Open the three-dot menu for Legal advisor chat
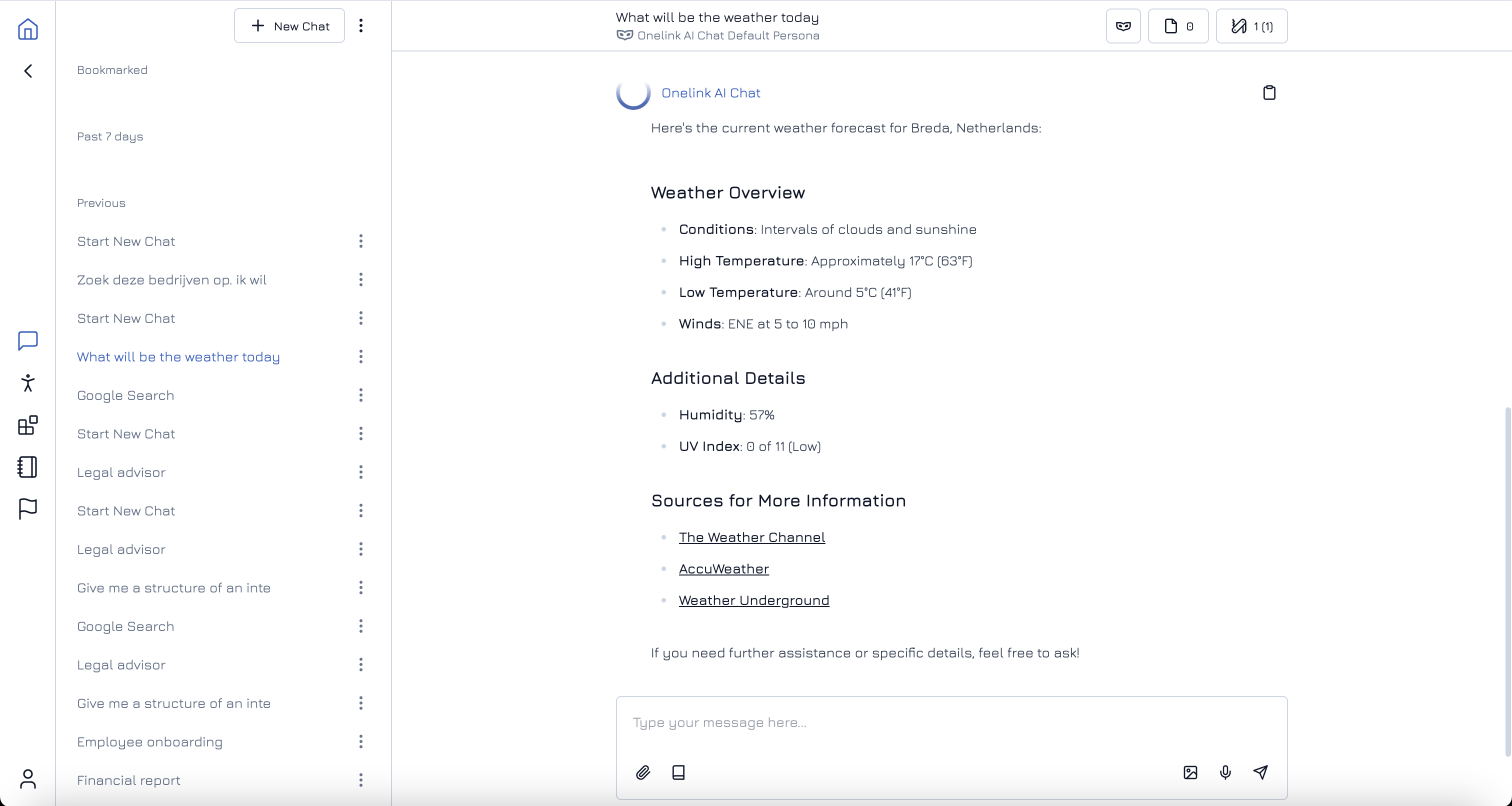The width and height of the screenshot is (1512, 806). tap(361, 472)
